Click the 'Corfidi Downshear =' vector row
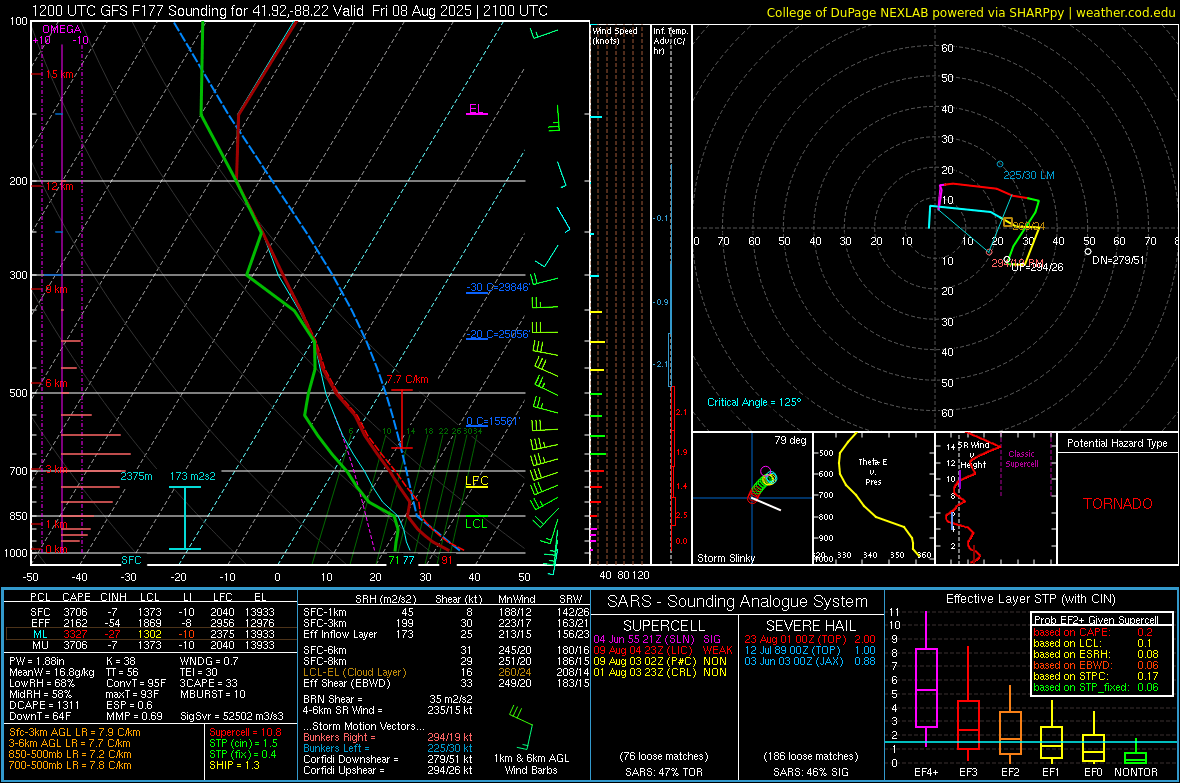 pos(388,759)
